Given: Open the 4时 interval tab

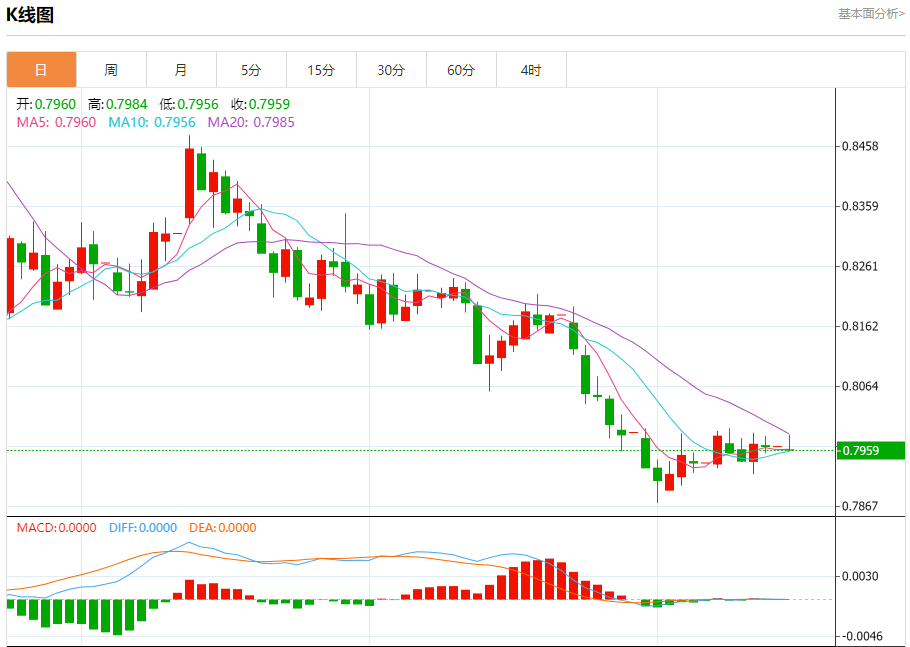Looking at the screenshot, I should click(x=531, y=70).
